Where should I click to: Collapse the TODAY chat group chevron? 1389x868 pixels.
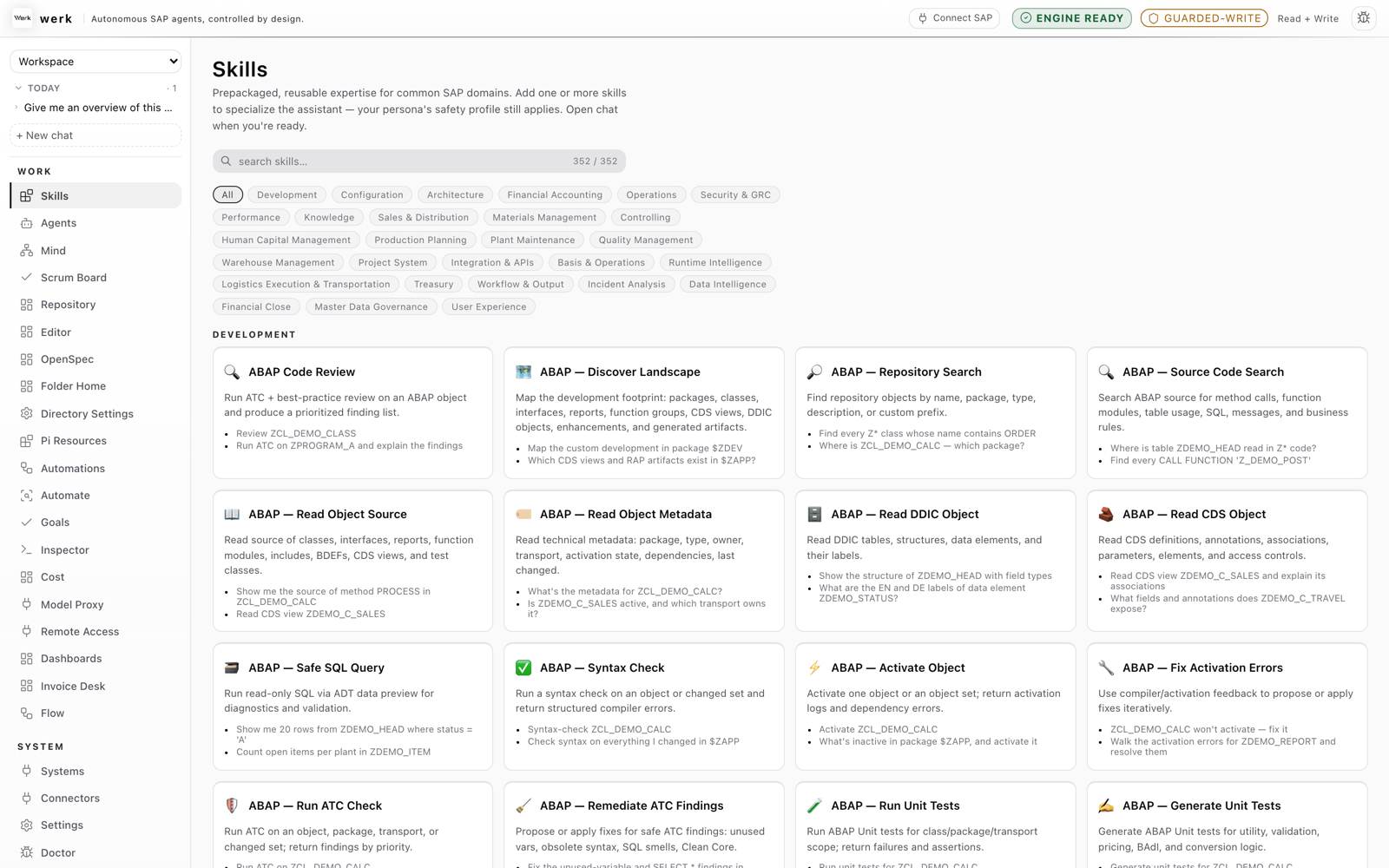pyautogui.click(x=18, y=88)
